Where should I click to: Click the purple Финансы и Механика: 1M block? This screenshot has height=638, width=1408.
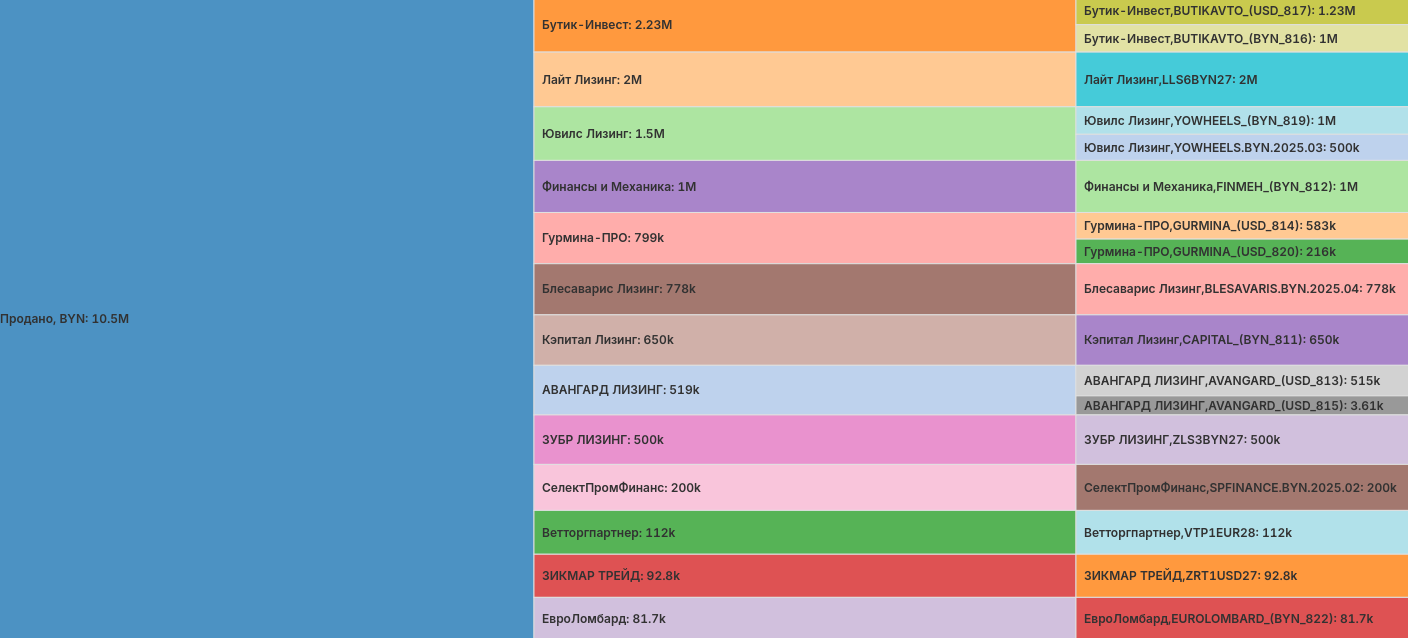804,186
